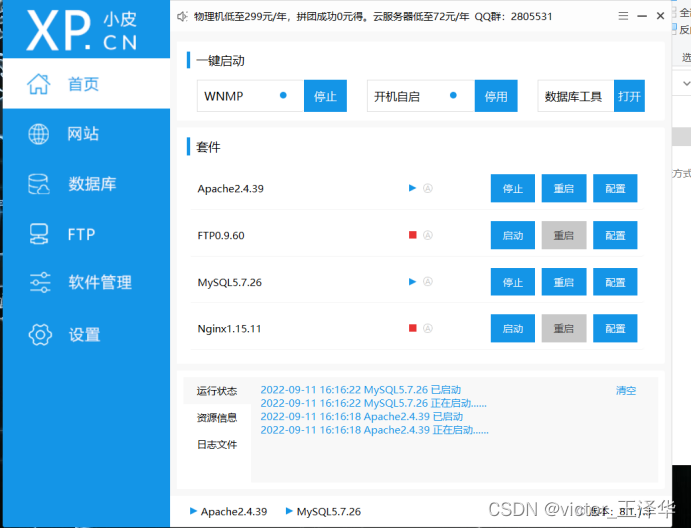Click Apache2.4.39 in the bottom status bar
The image size is (692, 528).
pos(229,512)
